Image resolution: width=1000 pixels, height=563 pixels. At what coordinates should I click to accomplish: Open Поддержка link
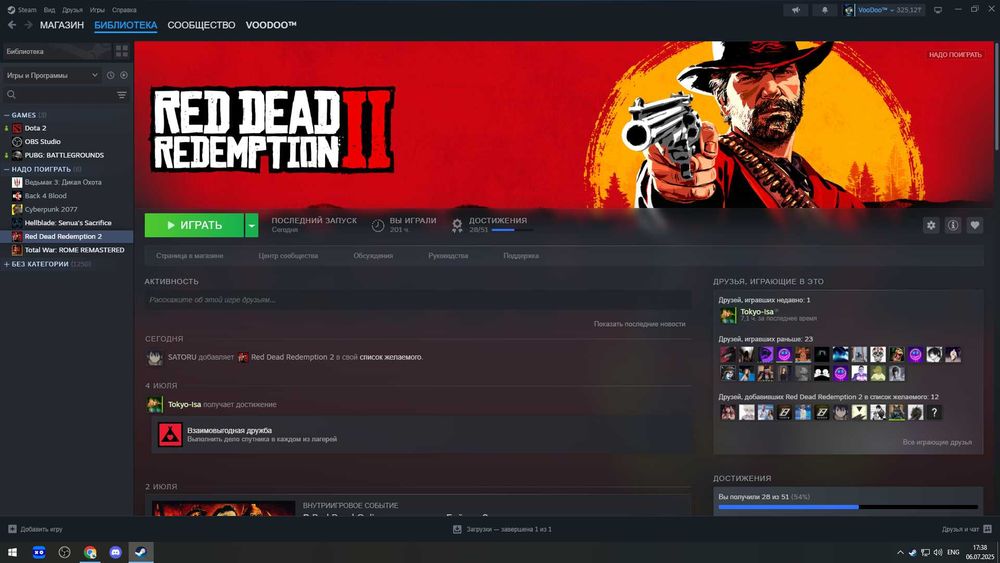tap(521, 256)
